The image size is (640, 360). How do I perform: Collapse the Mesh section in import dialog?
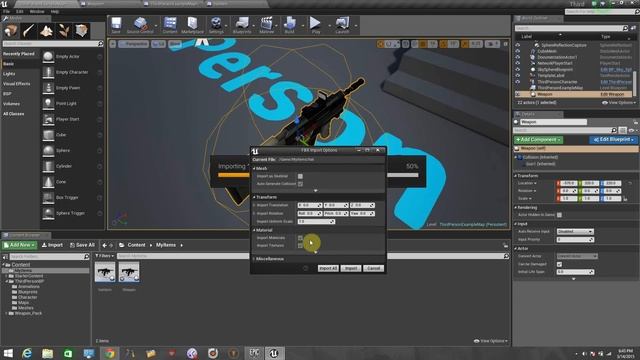click(x=254, y=168)
